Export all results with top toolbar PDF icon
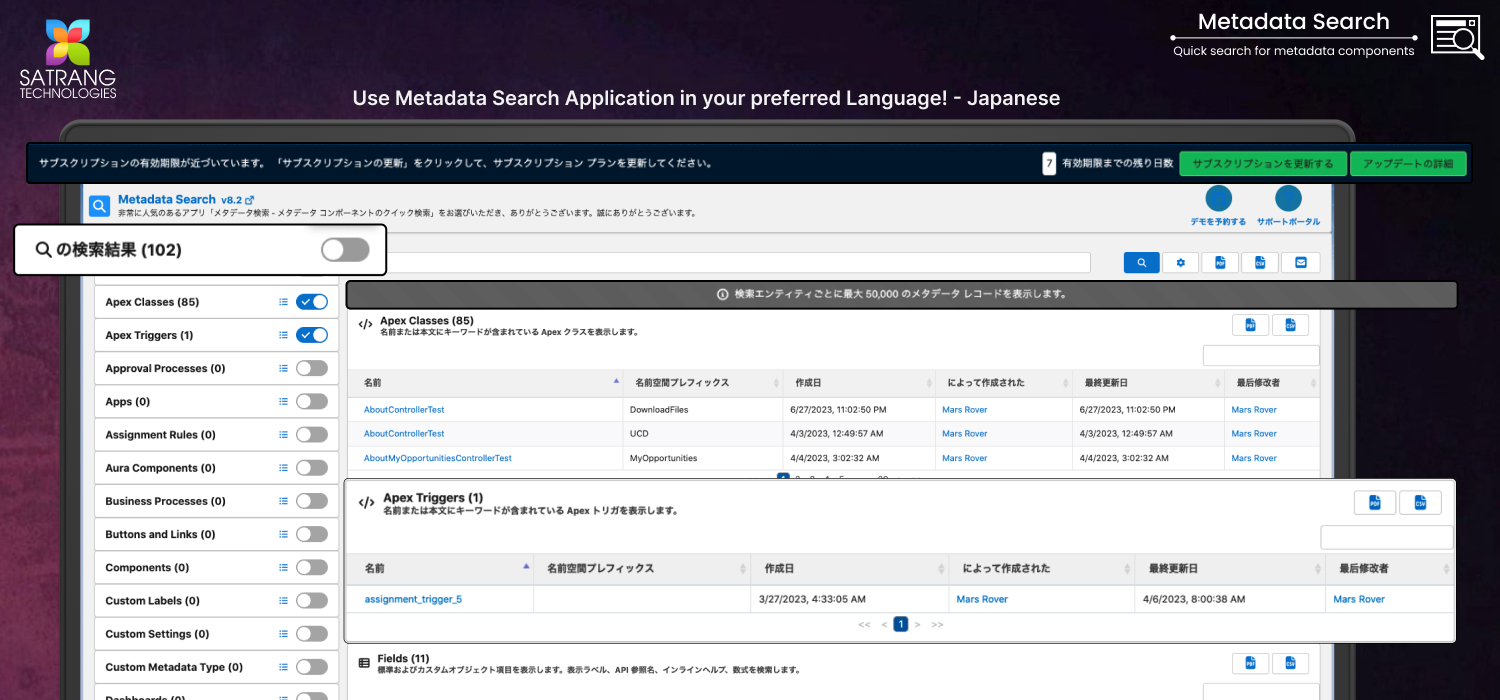The image size is (1500, 700). pos(1220,262)
